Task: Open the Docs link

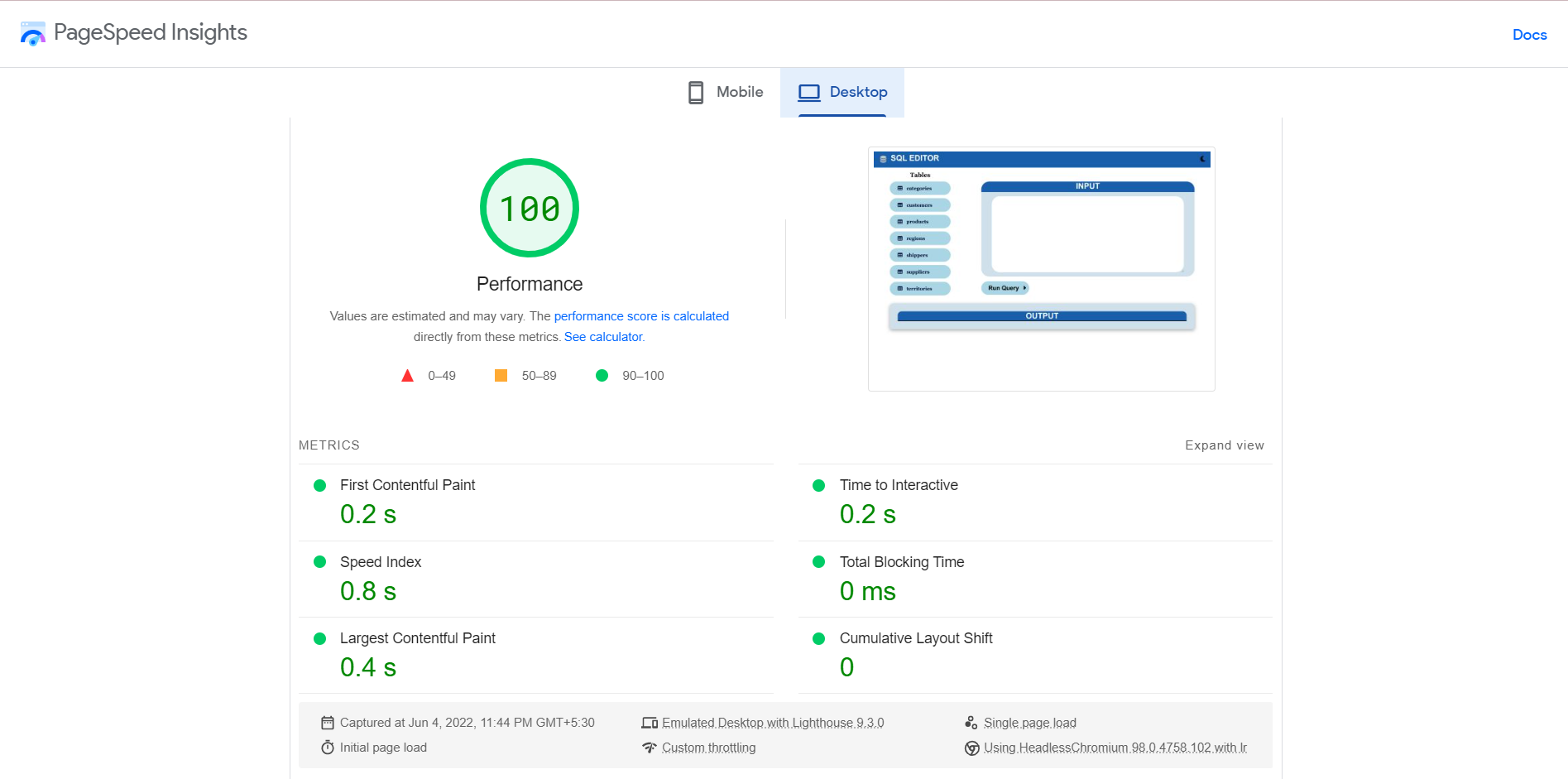Action: point(1529,34)
